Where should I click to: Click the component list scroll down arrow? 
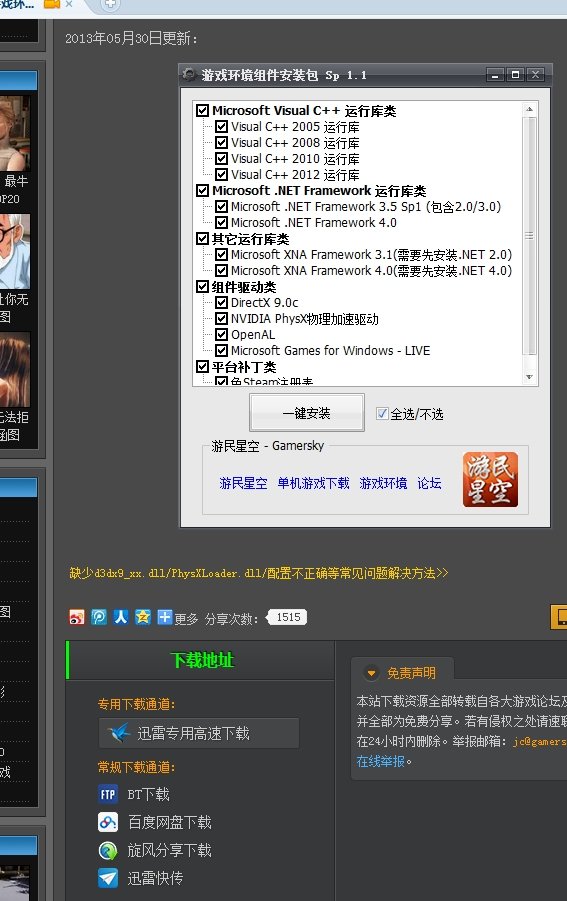point(529,377)
